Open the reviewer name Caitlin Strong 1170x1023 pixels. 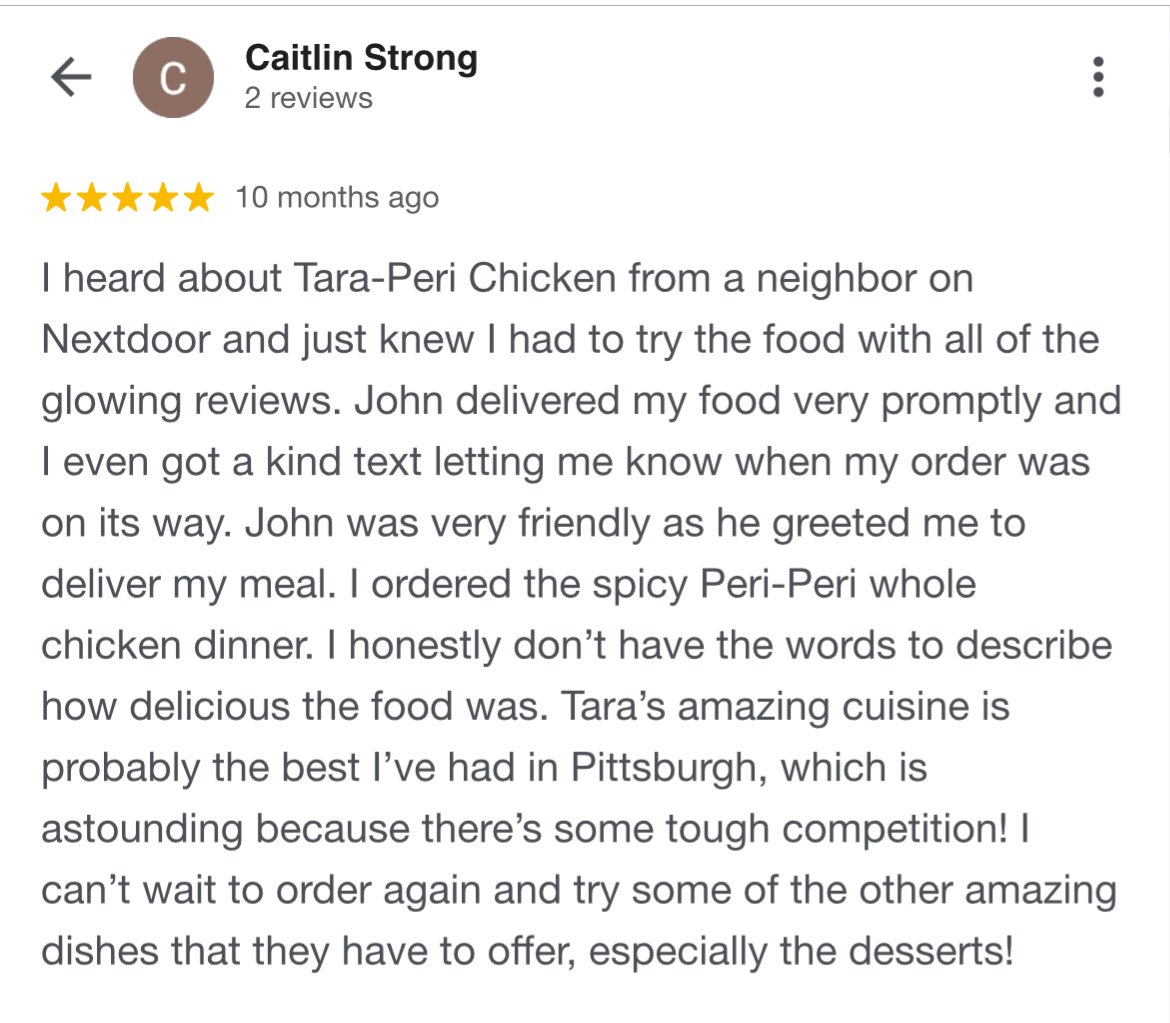point(361,58)
